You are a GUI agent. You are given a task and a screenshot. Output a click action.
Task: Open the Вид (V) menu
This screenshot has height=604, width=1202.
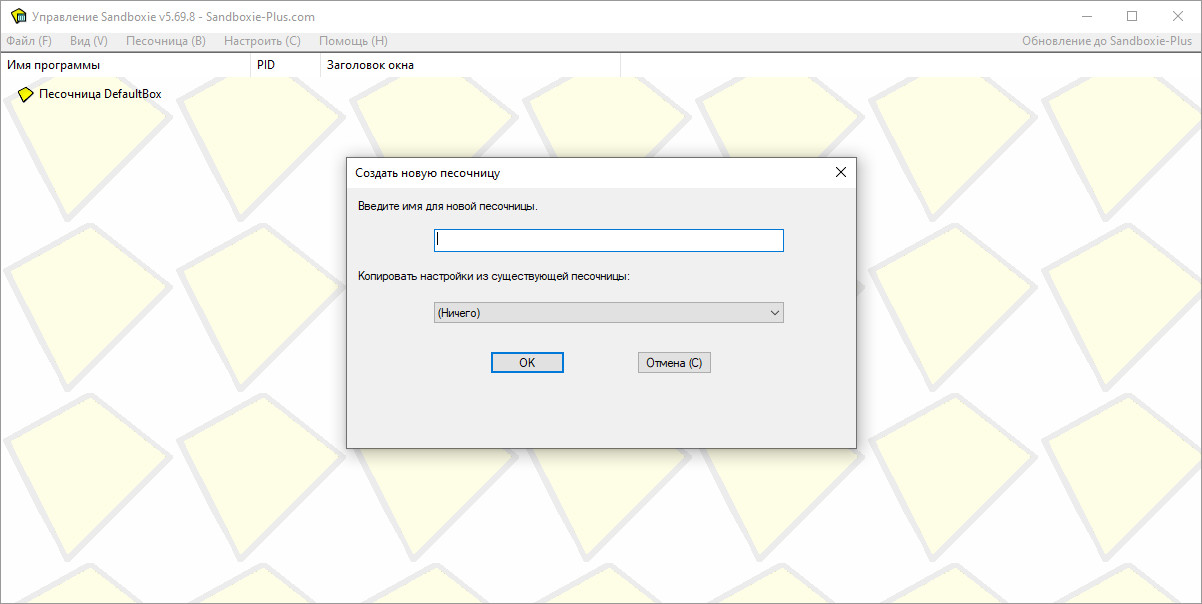pos(89,41)
